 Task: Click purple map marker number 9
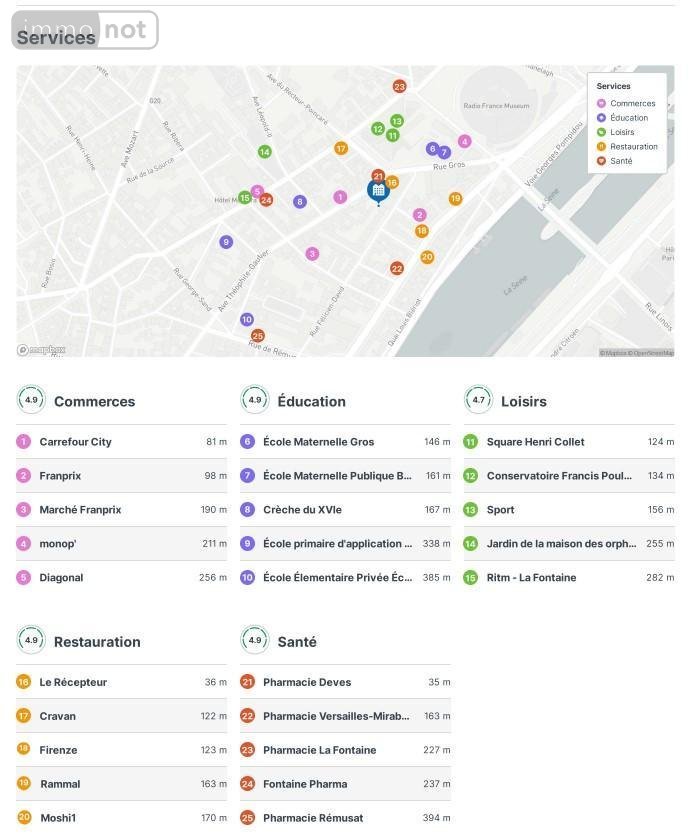point(226,242)
